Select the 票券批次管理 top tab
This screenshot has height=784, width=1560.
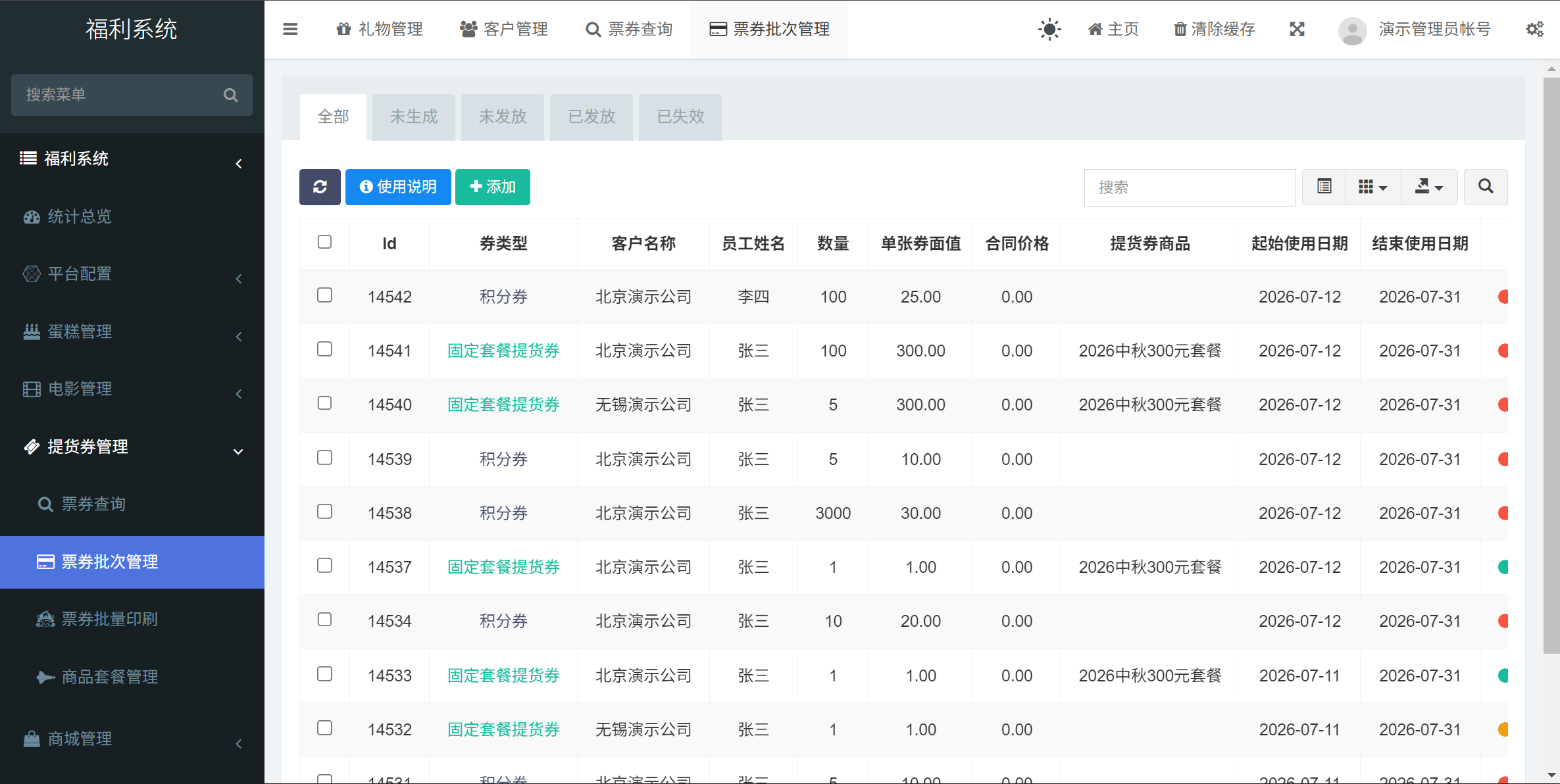coord(769,29)
